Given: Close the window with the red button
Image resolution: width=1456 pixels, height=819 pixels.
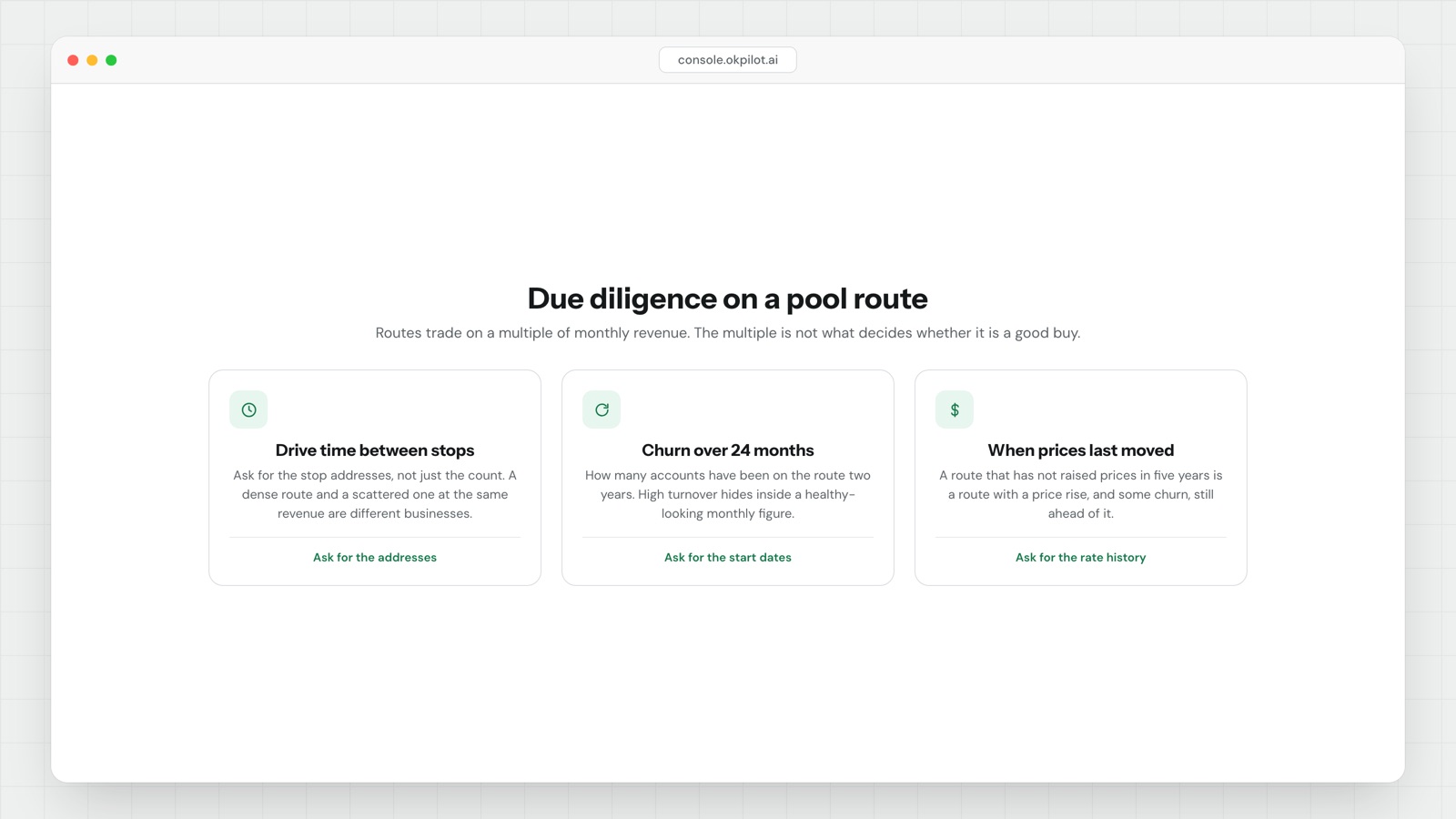Looking at the screenshot, I should point(73,60).
